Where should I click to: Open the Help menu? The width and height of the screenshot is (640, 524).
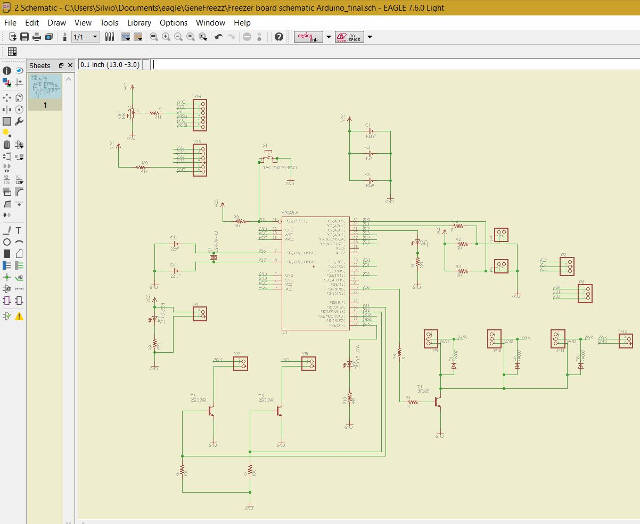pos(242,23)
